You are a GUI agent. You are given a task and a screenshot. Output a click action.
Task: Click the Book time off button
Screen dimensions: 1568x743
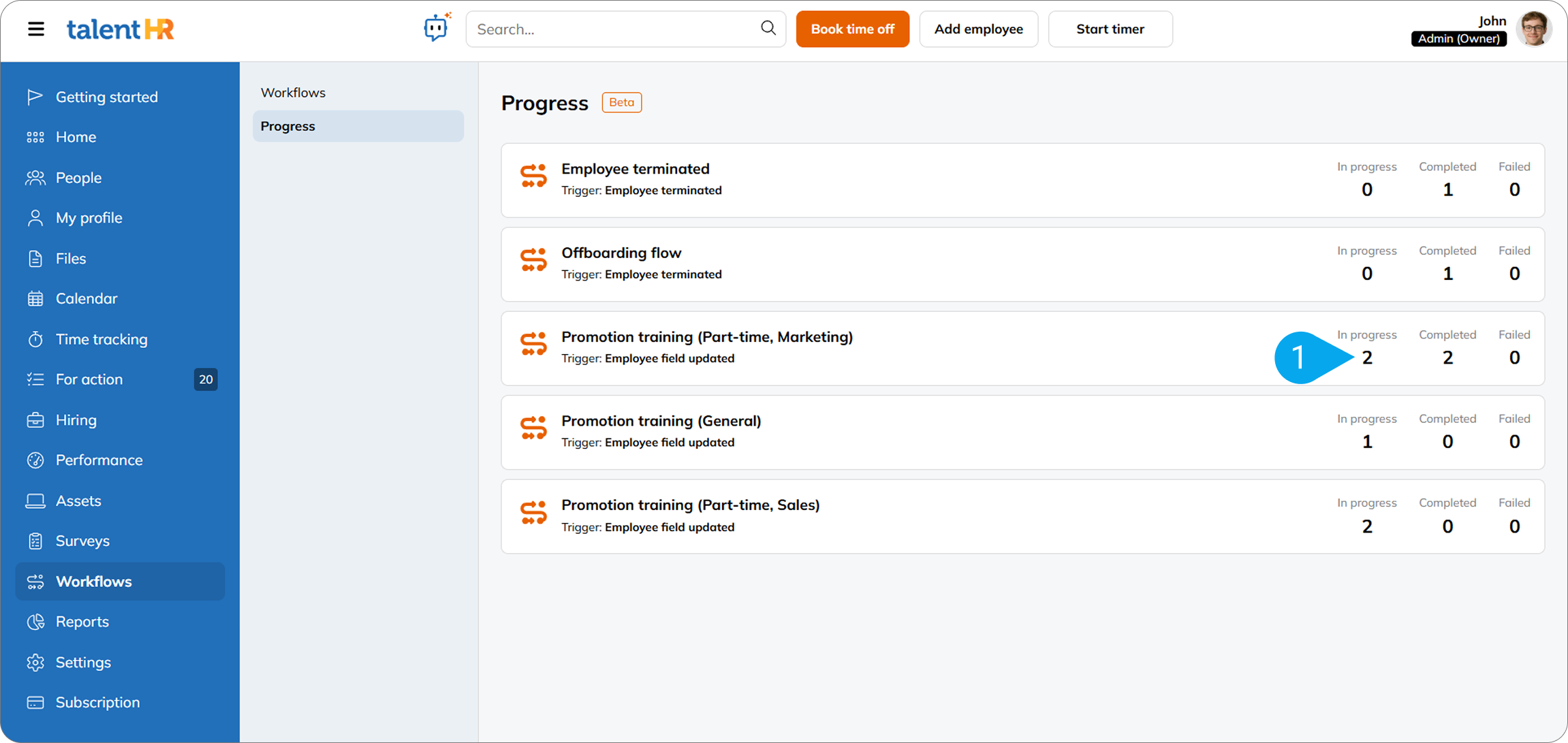(852, 29)
